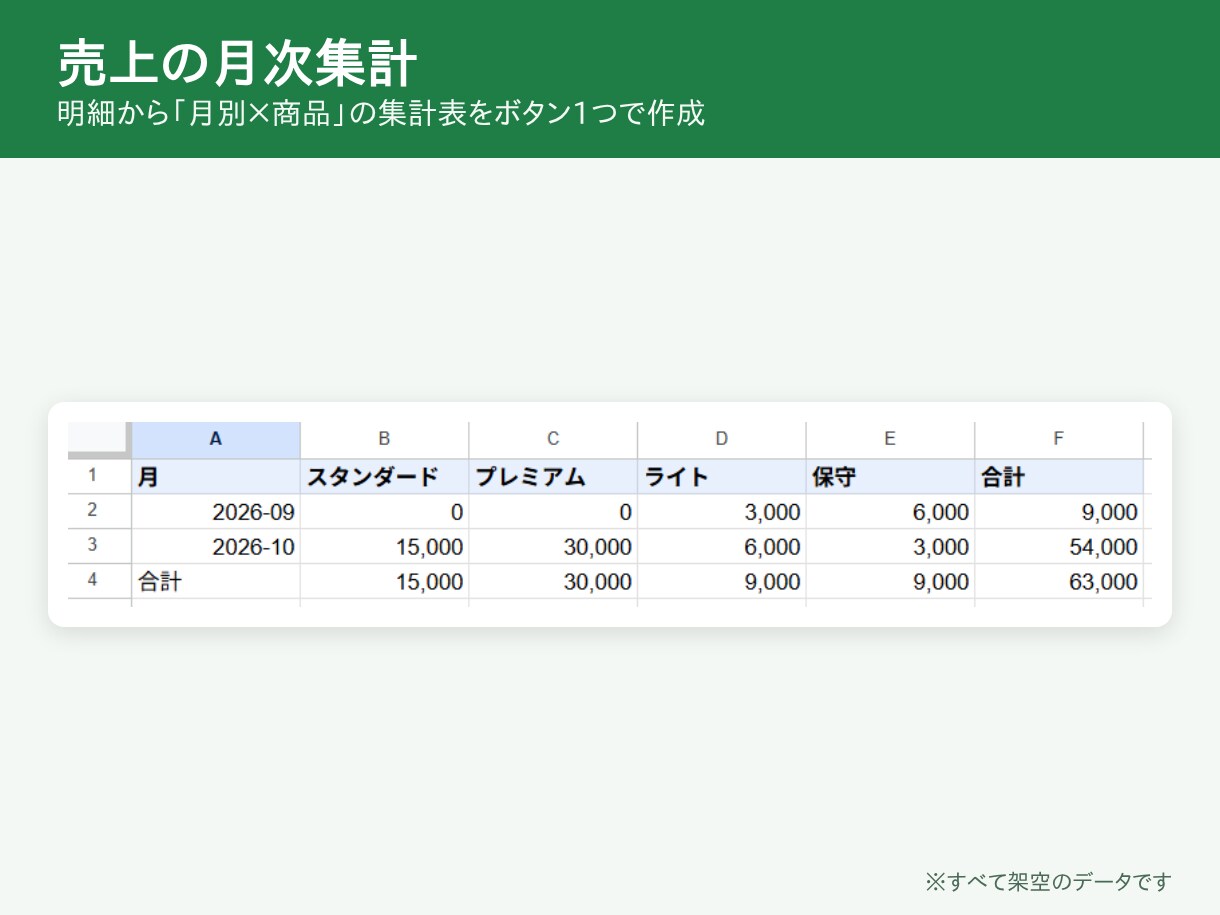Select 合計 value 9,000 in 2026-09 row
Screen dimensions: 1220x915
1059,512
